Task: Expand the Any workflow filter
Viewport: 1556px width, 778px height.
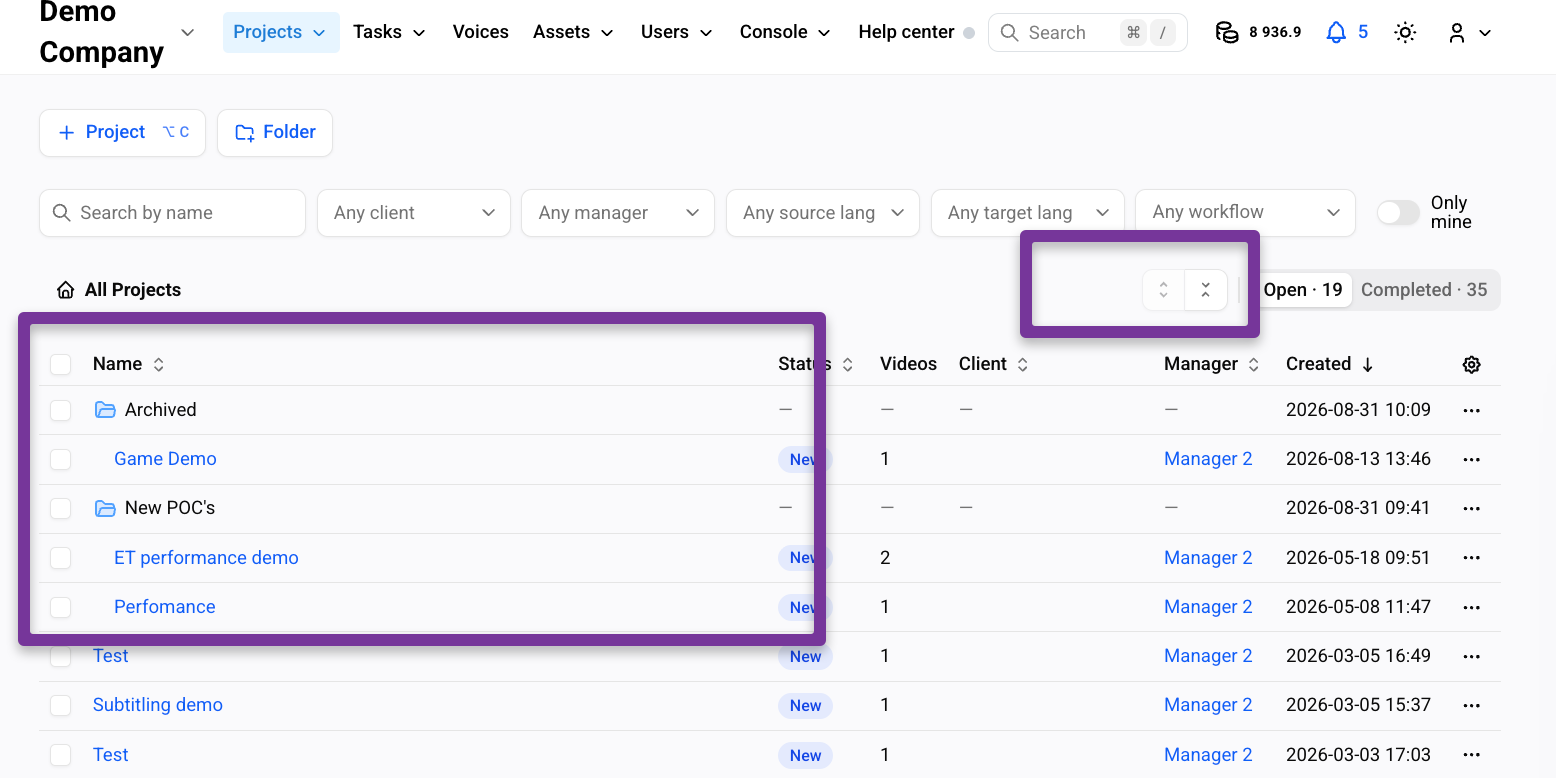Action: point(1245,213)
